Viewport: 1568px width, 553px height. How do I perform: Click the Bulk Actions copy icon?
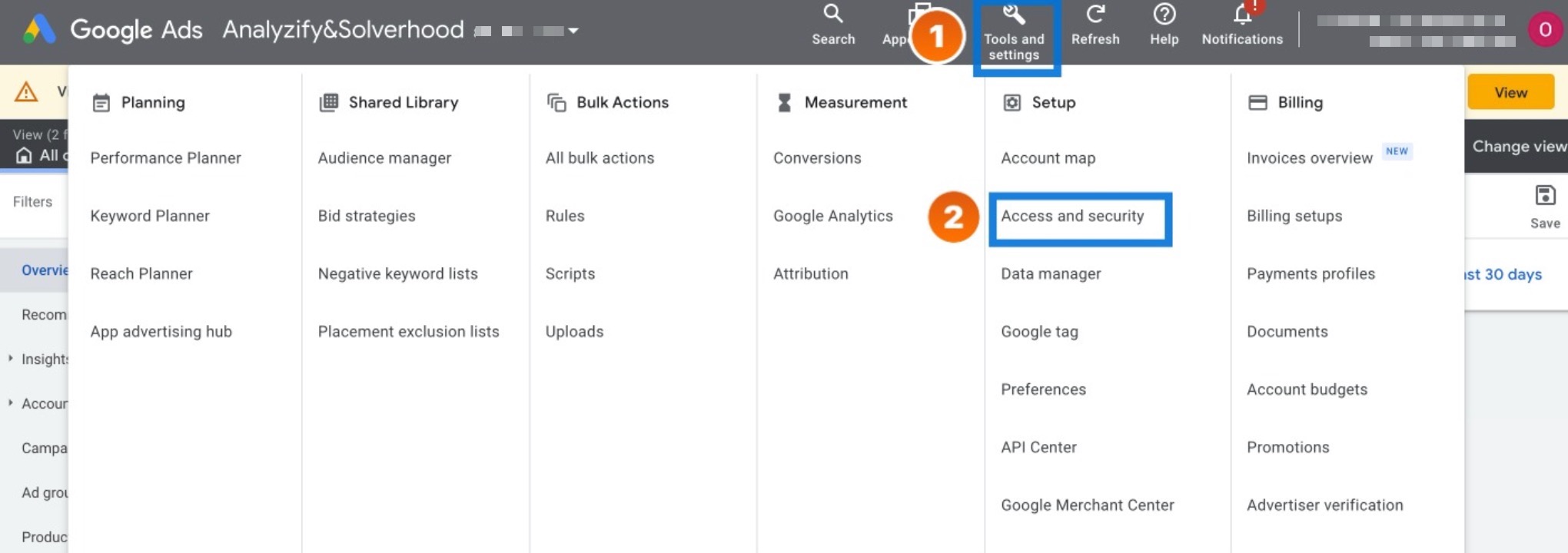click(556, 102)
